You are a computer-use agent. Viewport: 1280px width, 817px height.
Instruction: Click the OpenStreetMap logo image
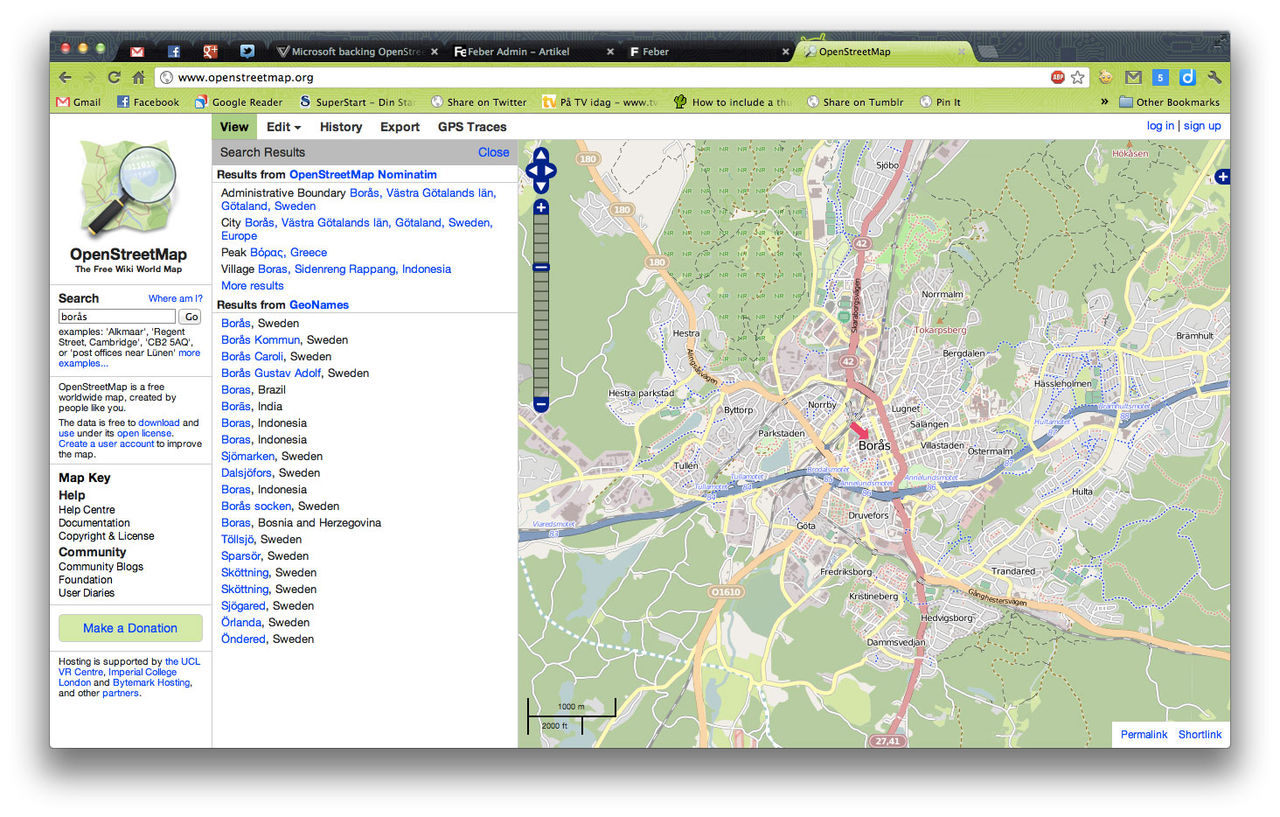point(130,189)
